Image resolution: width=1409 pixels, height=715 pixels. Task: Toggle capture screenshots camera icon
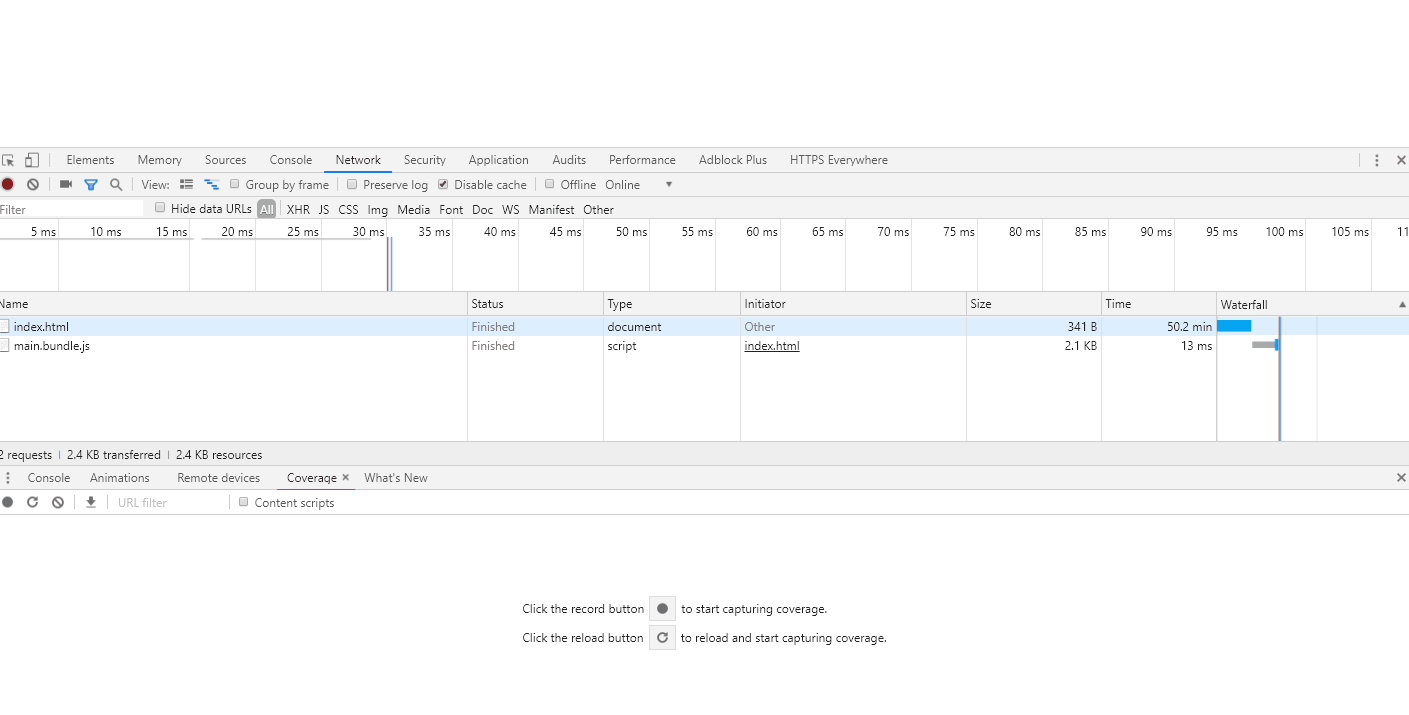coord(66,184)
